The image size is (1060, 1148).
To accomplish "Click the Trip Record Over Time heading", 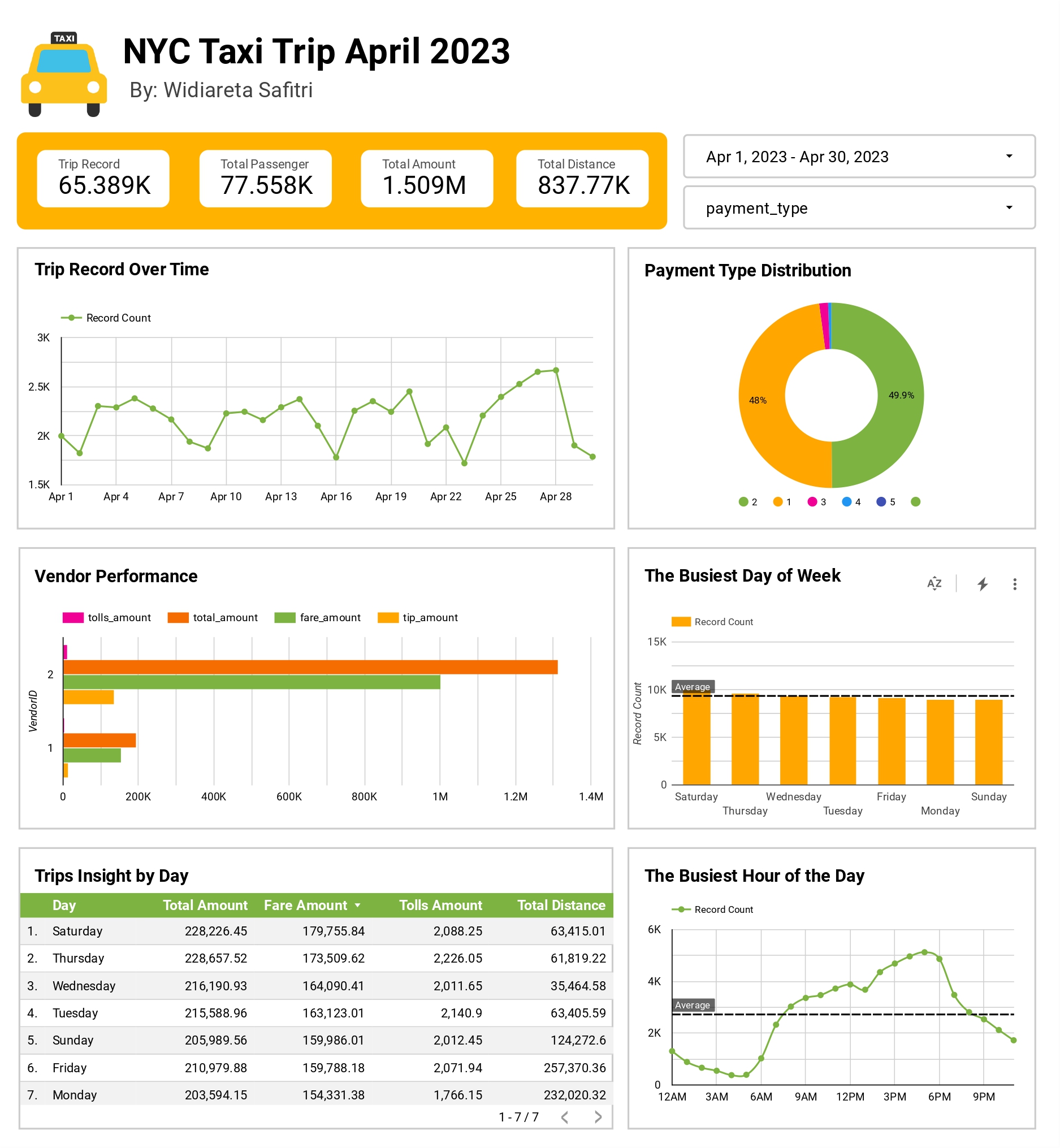I will (x=121, y=270).
